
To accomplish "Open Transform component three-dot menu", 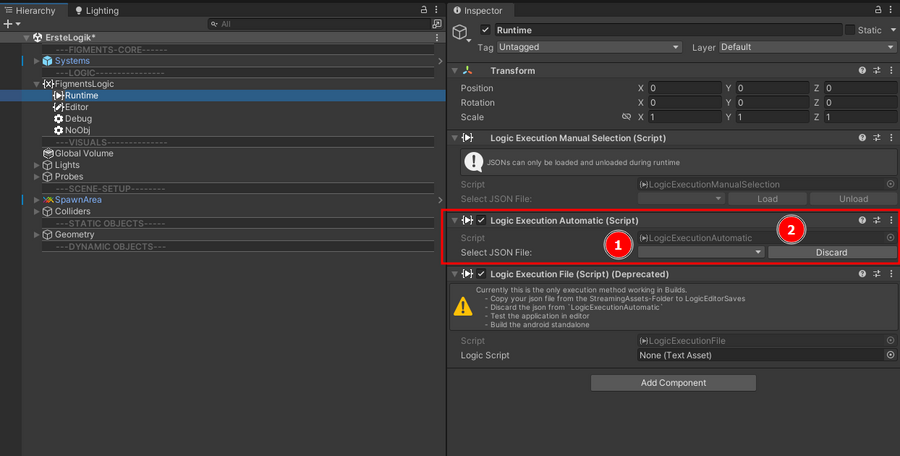I will tap(891, 71).
